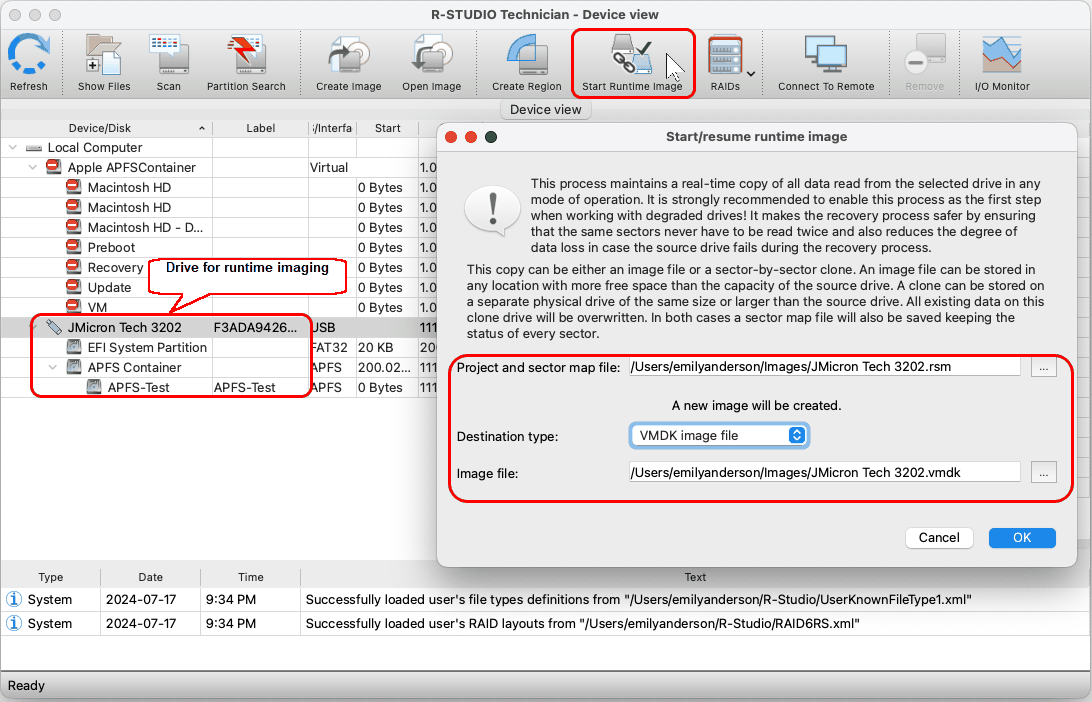The width and height of the screenshot is (1092, 702).
Task: Click the Date column header in log
Action: pyautogui.click(x=150, y=577)
